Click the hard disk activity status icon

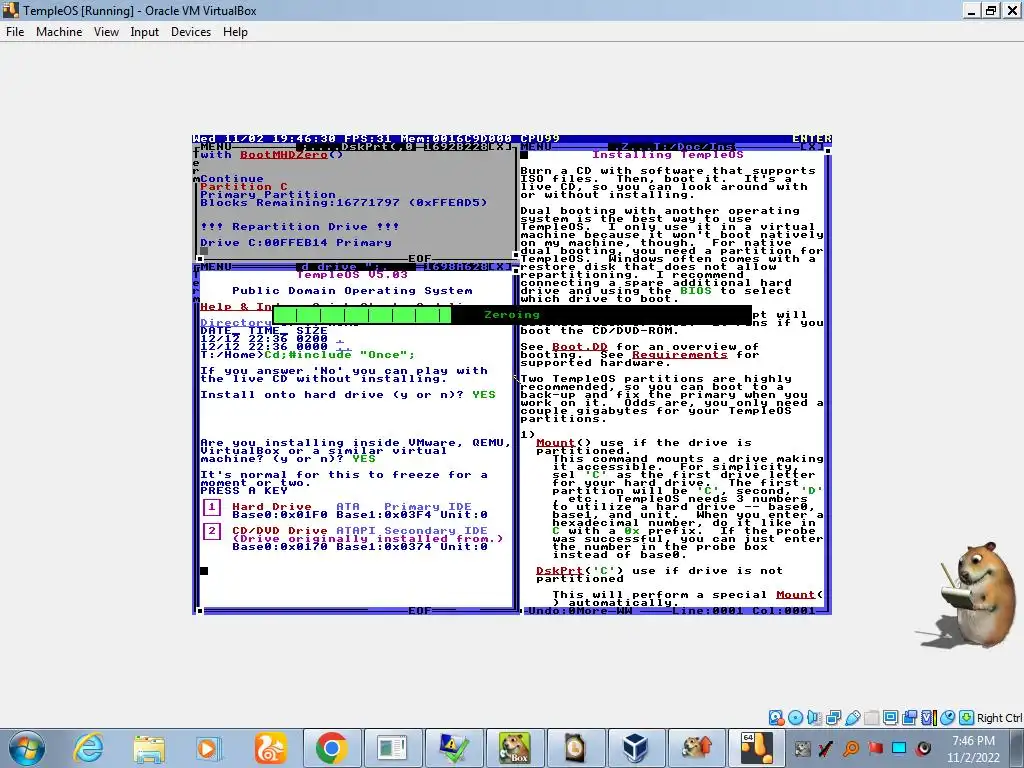click(776, 718)
